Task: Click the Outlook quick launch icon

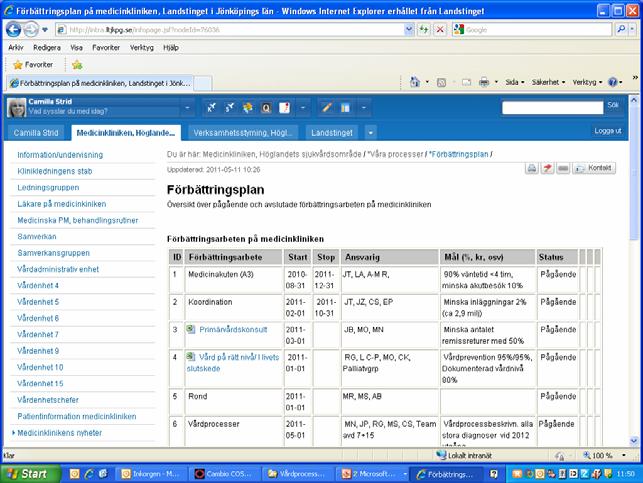Action: [75, 474]
